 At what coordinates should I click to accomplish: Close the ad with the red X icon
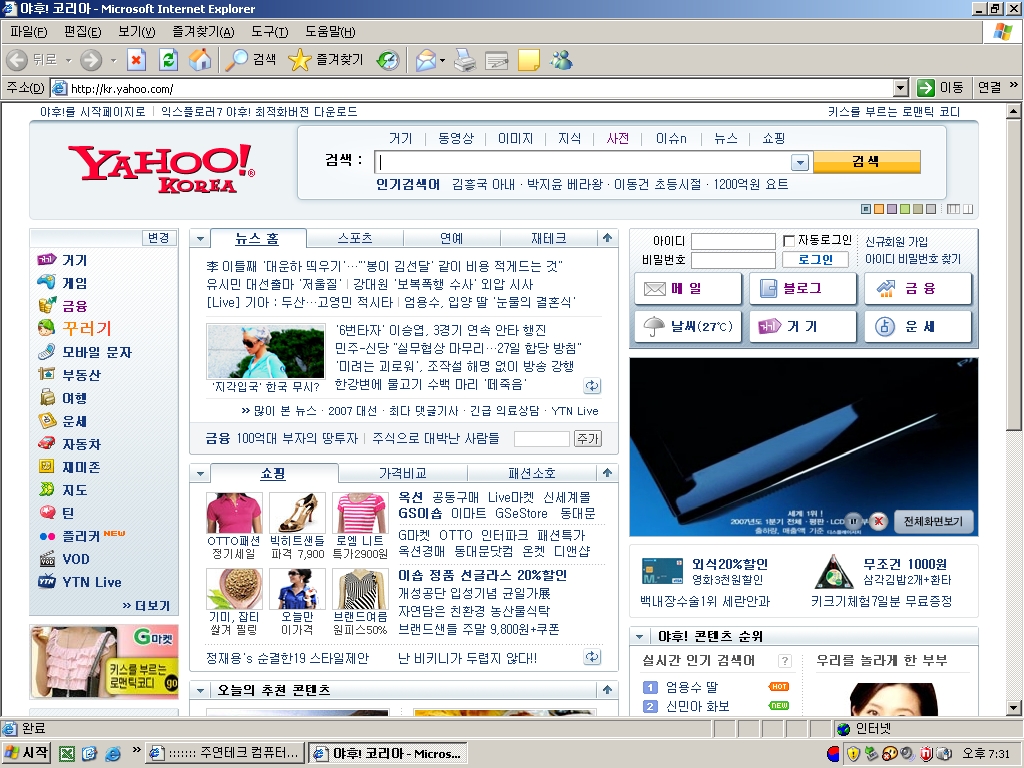point(878,521)
